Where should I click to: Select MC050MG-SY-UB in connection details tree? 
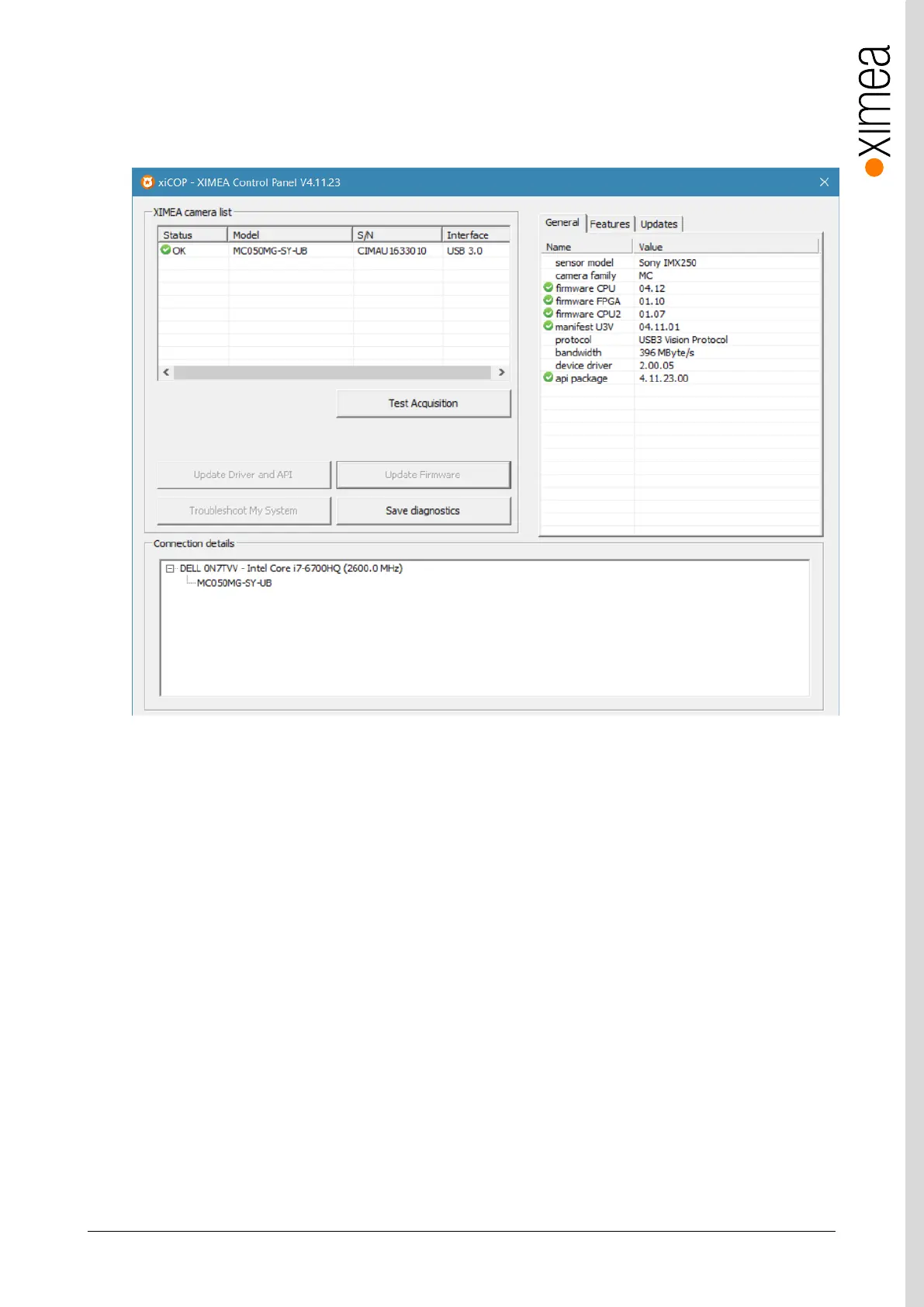point(234,583)
